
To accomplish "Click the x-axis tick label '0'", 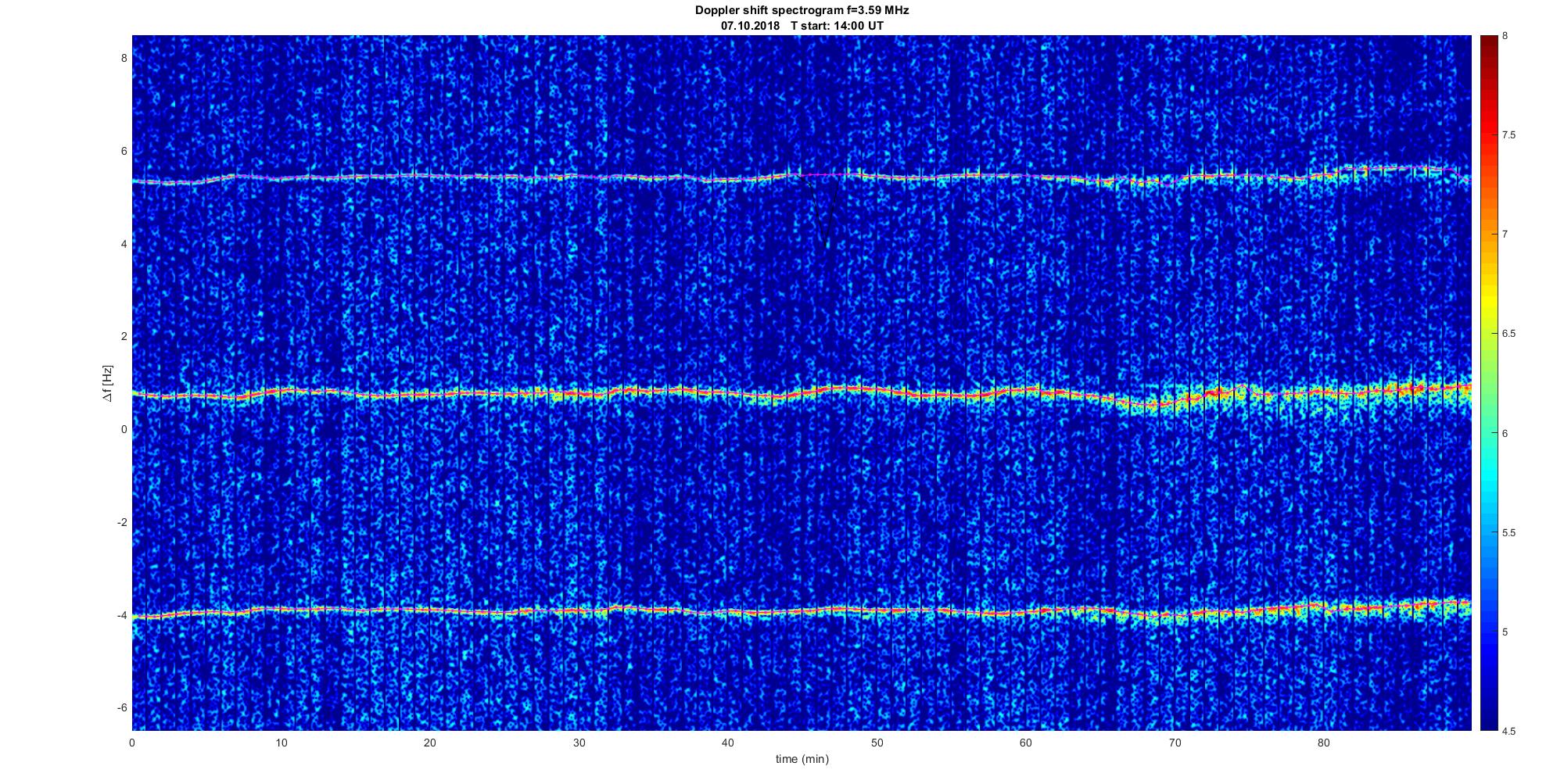I will tap(132, 743).
